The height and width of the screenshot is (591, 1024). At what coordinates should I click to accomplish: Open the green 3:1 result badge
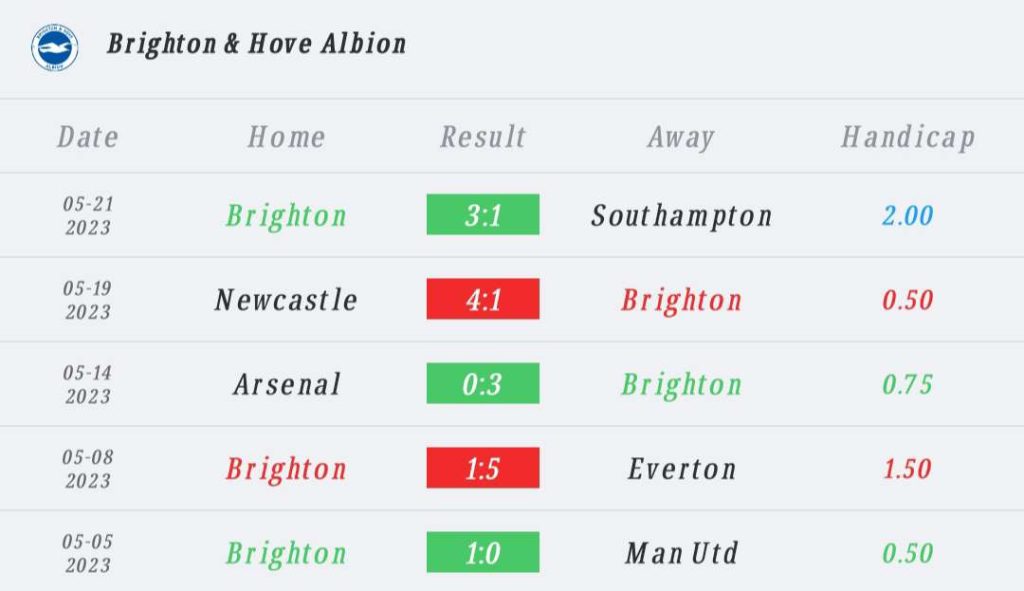pos(483,215)
